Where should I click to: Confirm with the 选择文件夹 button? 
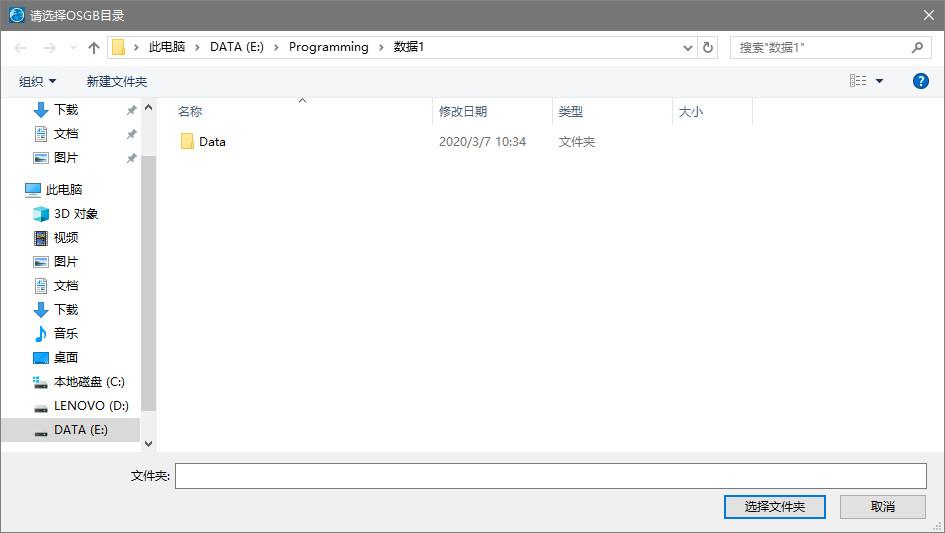(x=774, y=506)
